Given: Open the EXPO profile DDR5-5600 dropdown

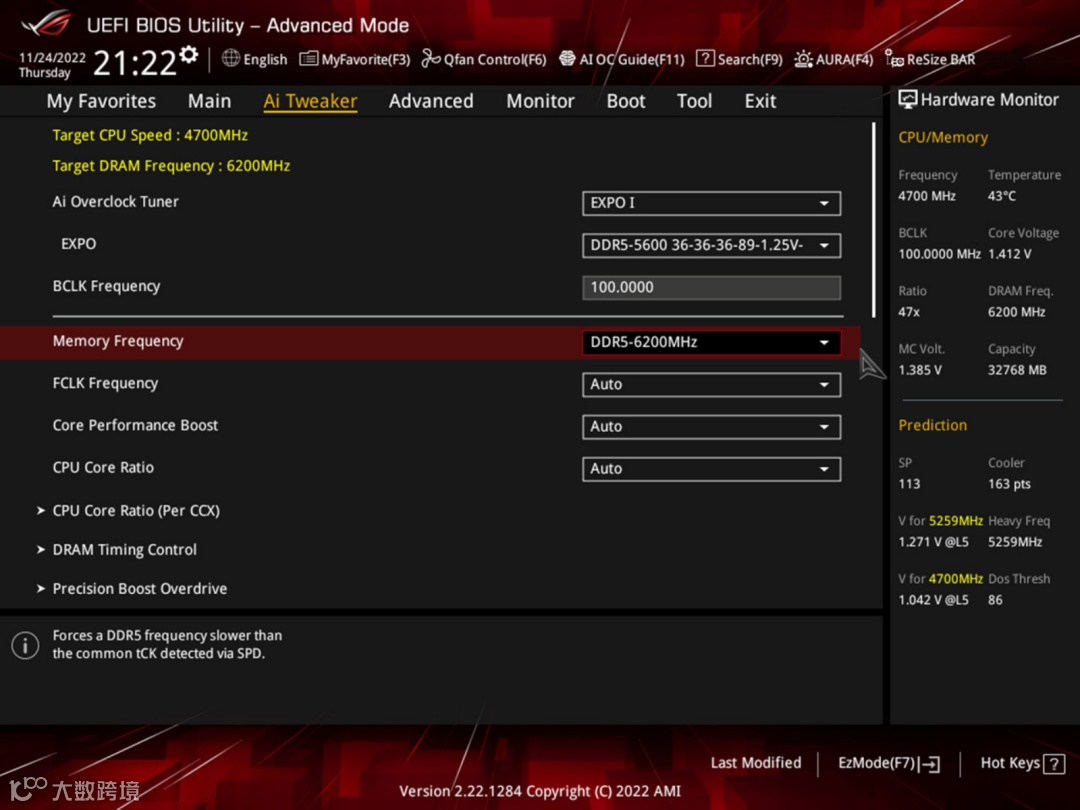Looking at the screenshot, I should pos(712,245).
